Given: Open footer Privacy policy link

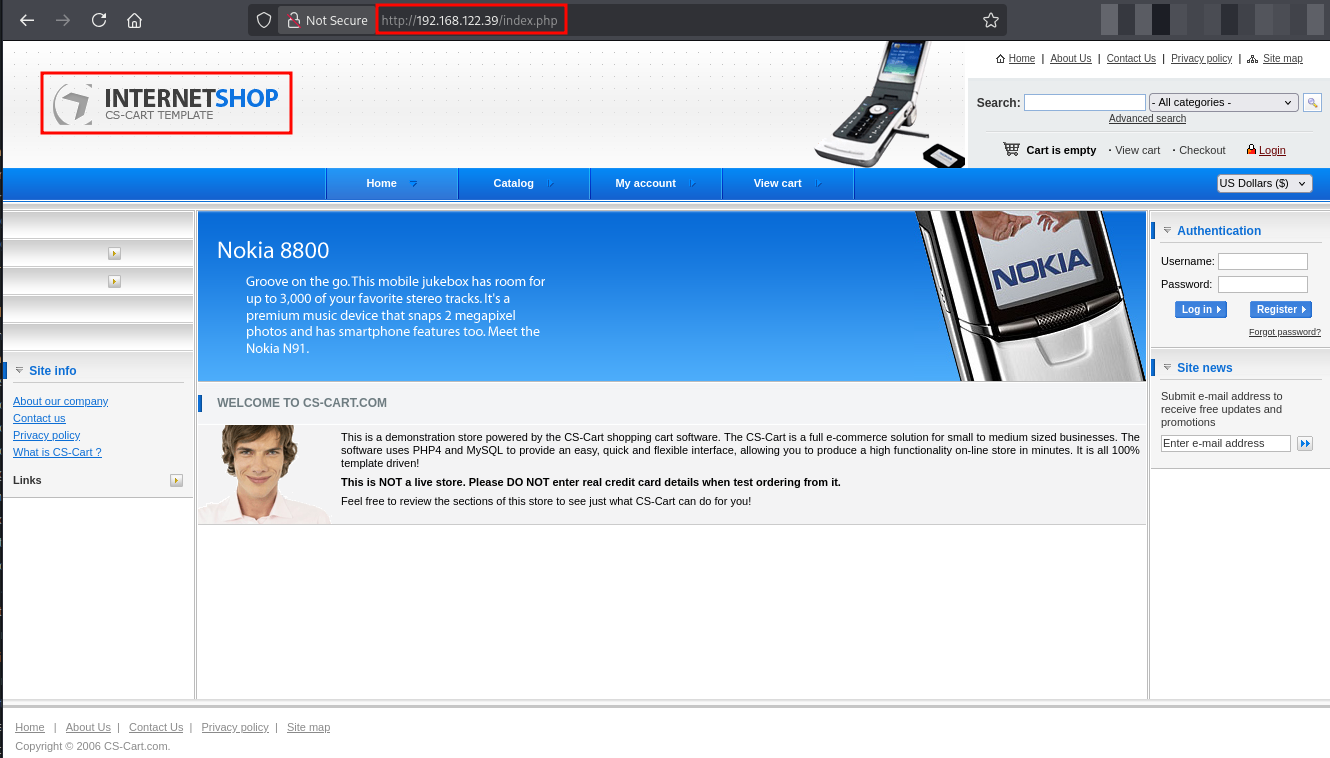Looking at the screenshot, I should 235,727.
